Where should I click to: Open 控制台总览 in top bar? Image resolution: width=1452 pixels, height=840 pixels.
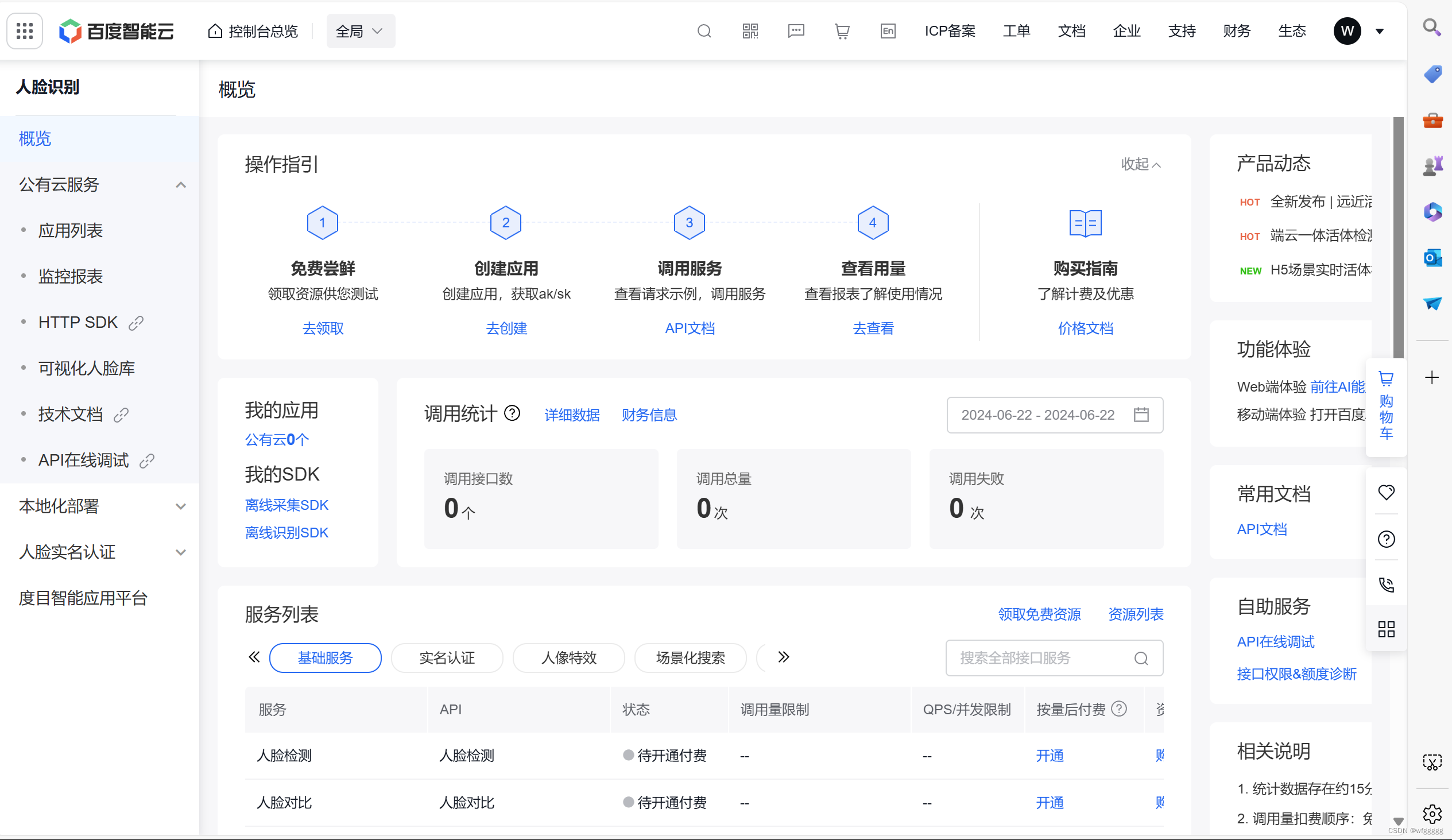tap(253, 31)
